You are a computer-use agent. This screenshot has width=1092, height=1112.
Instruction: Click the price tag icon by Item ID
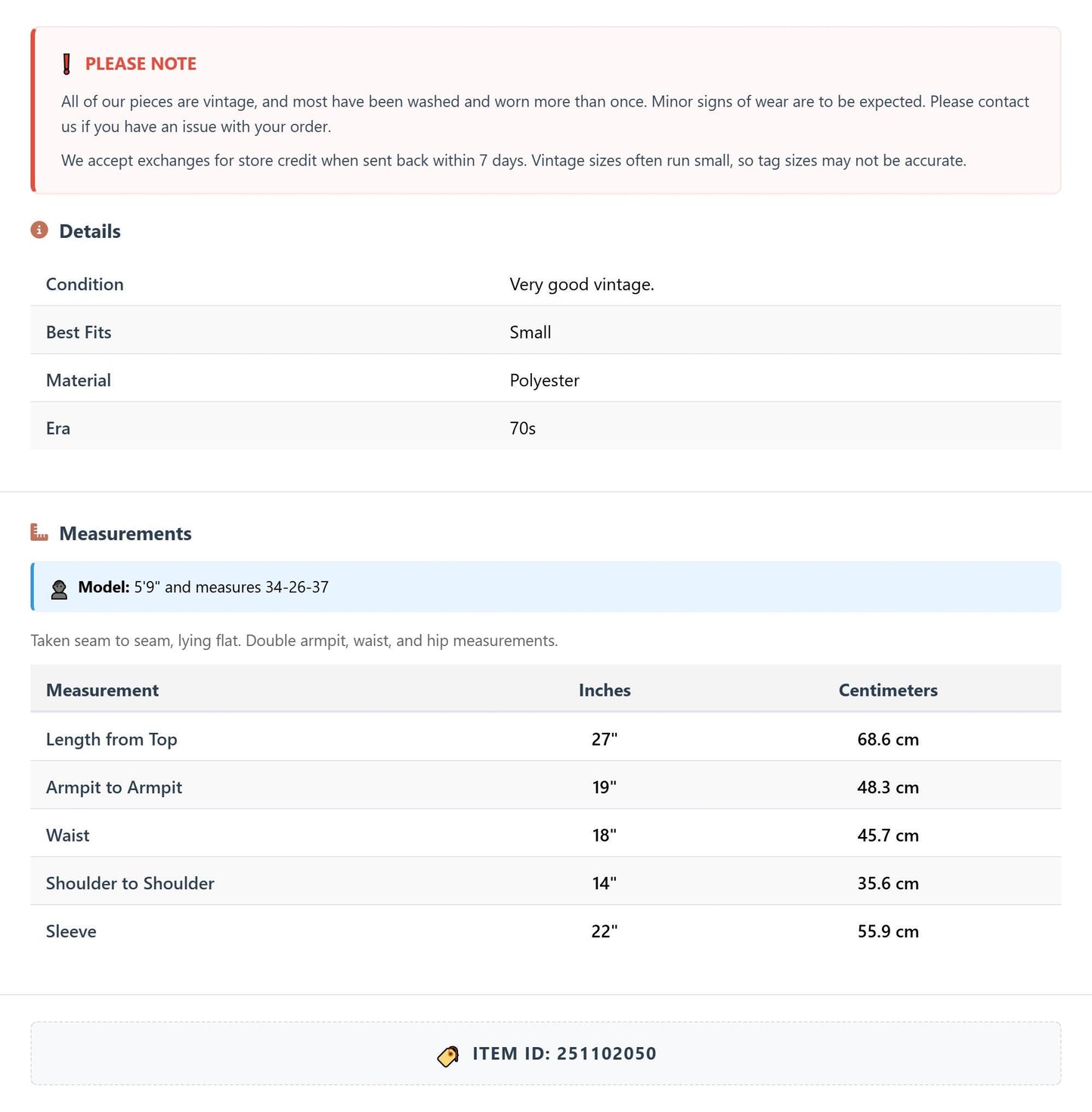pos(448,1055)
